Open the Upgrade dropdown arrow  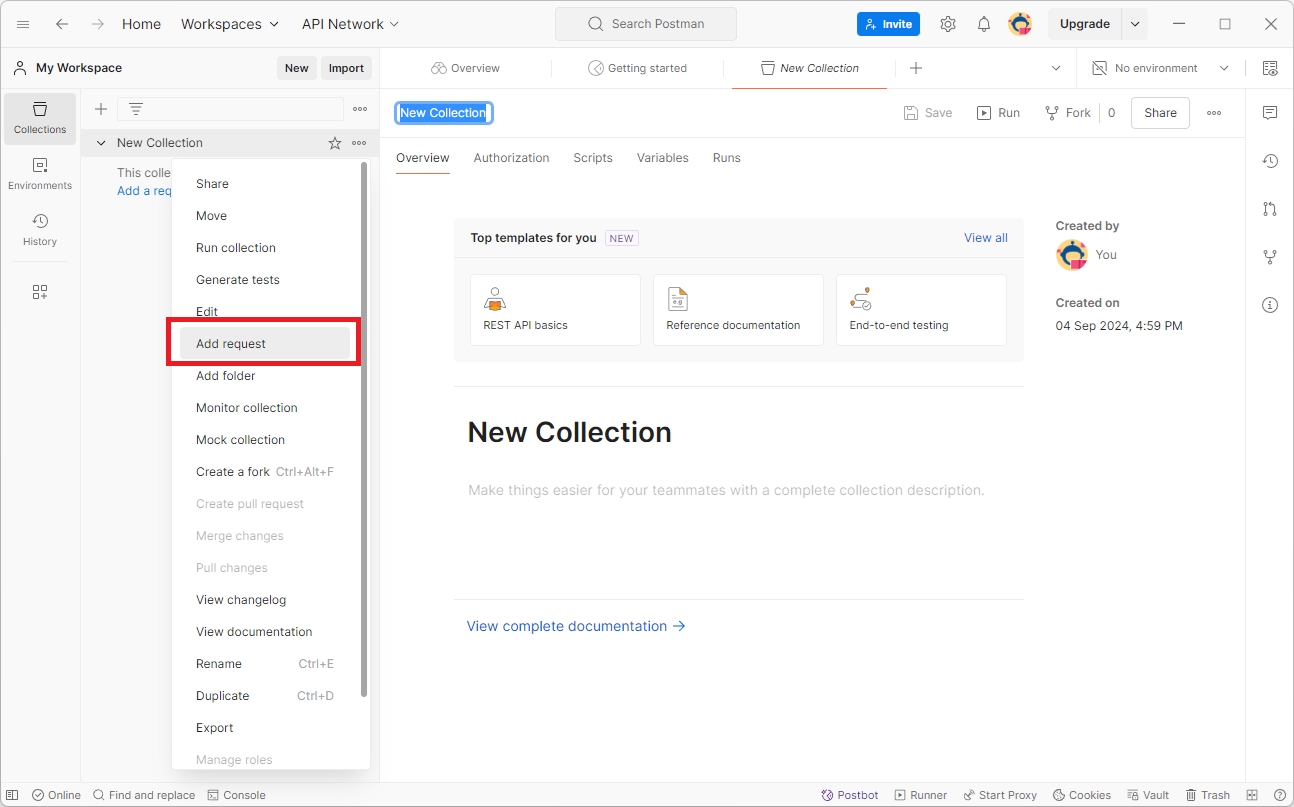pos(1135,24)
